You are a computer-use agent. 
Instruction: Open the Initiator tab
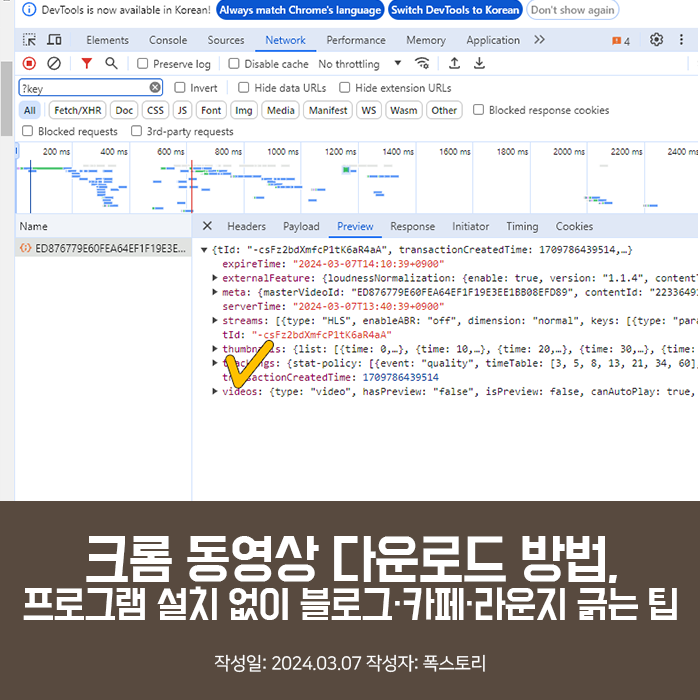coord(471,226)
